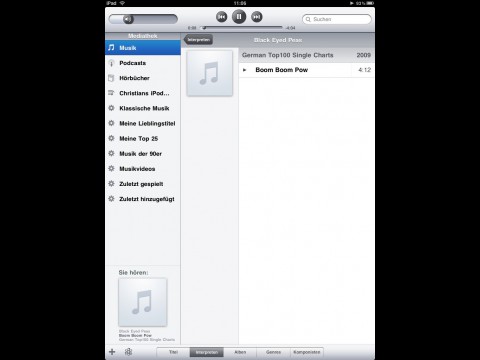The height and width of the screenshot is (360, 480).
Task: Click the remaining time -4:04 label
Action: click(x=290, y=28)
